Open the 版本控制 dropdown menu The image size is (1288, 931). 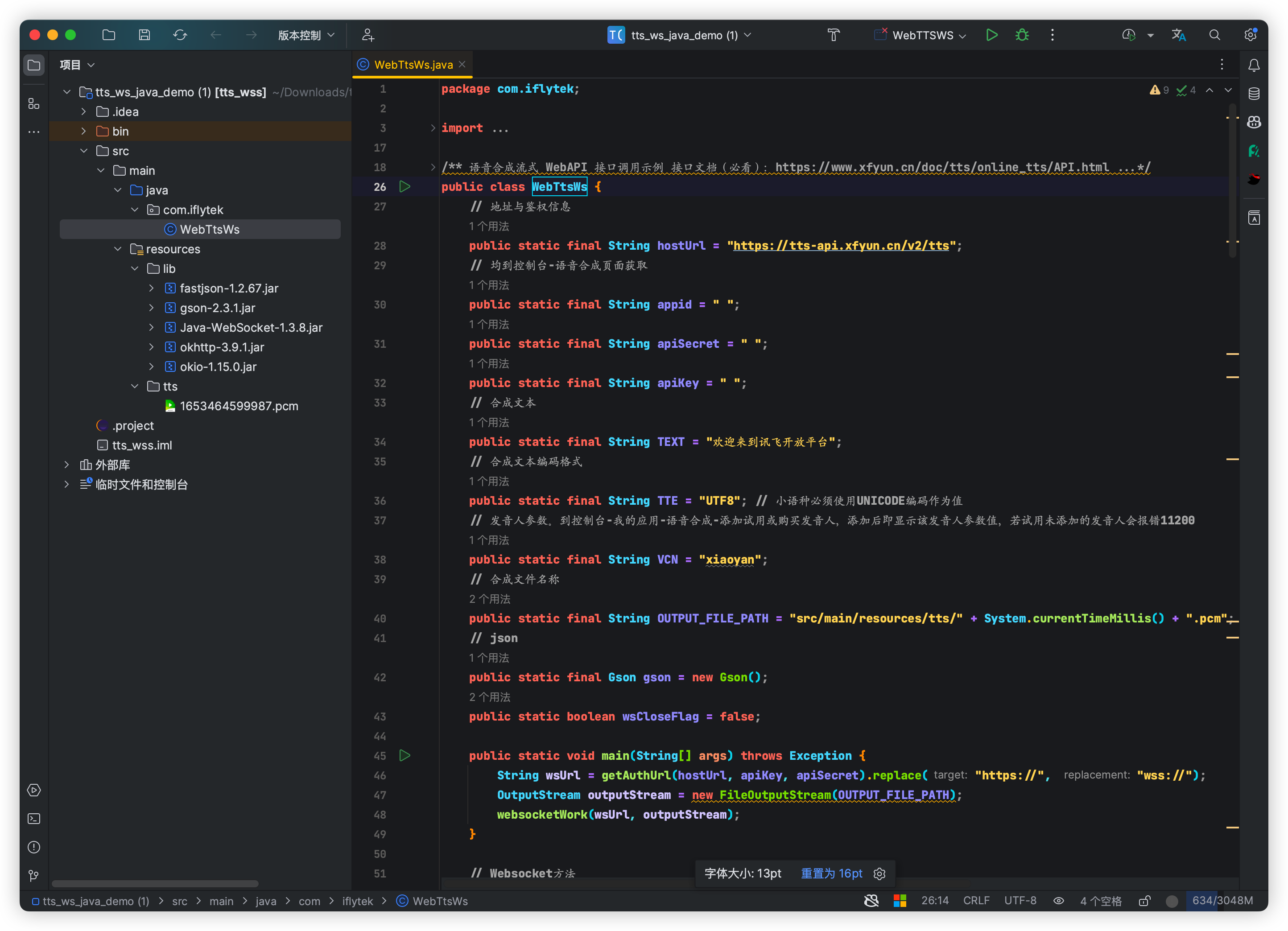pyautogui.click(x=305, y=35)
